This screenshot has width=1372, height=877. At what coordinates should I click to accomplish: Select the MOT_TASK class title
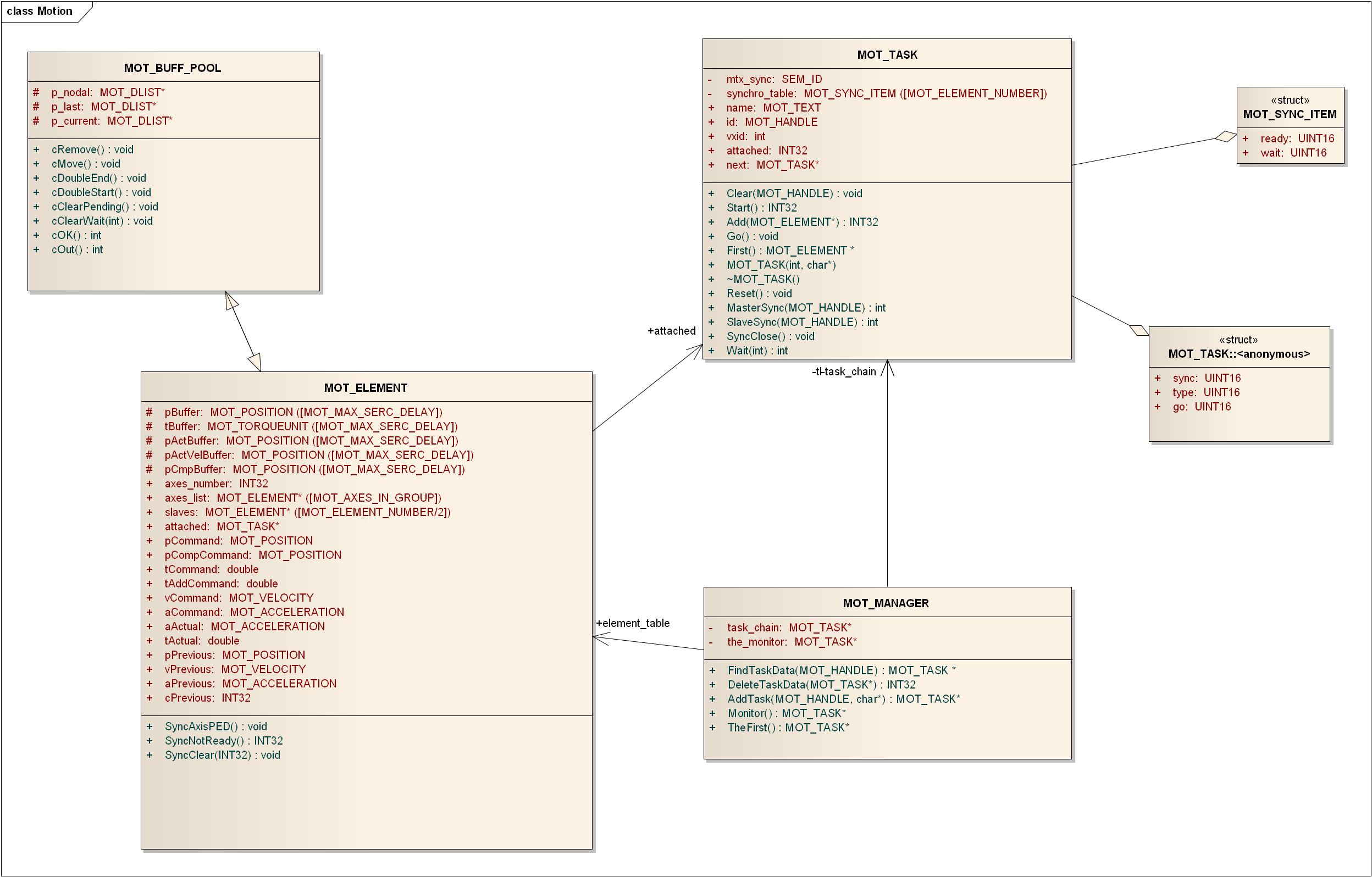pyautogui.click(x=887, y=54)
